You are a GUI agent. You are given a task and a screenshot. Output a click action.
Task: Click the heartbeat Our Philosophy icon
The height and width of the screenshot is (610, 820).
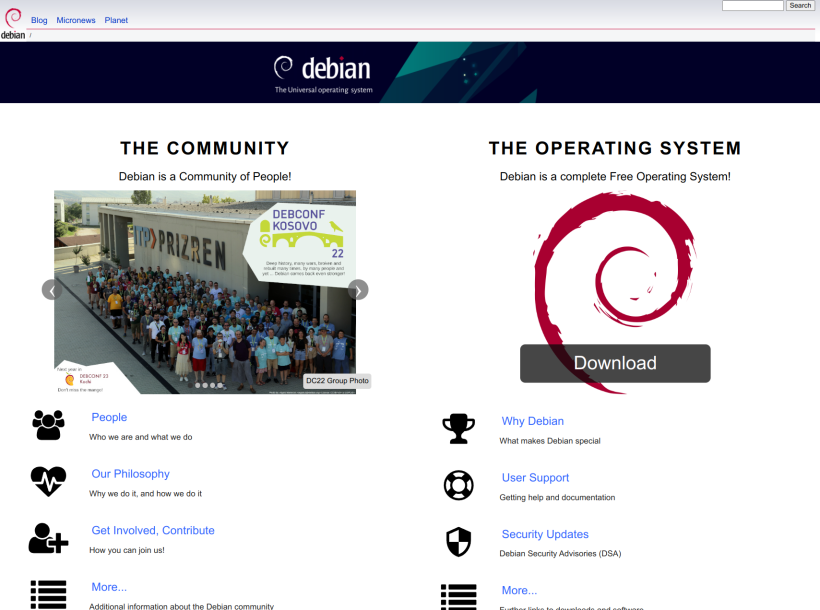[48, 481]
